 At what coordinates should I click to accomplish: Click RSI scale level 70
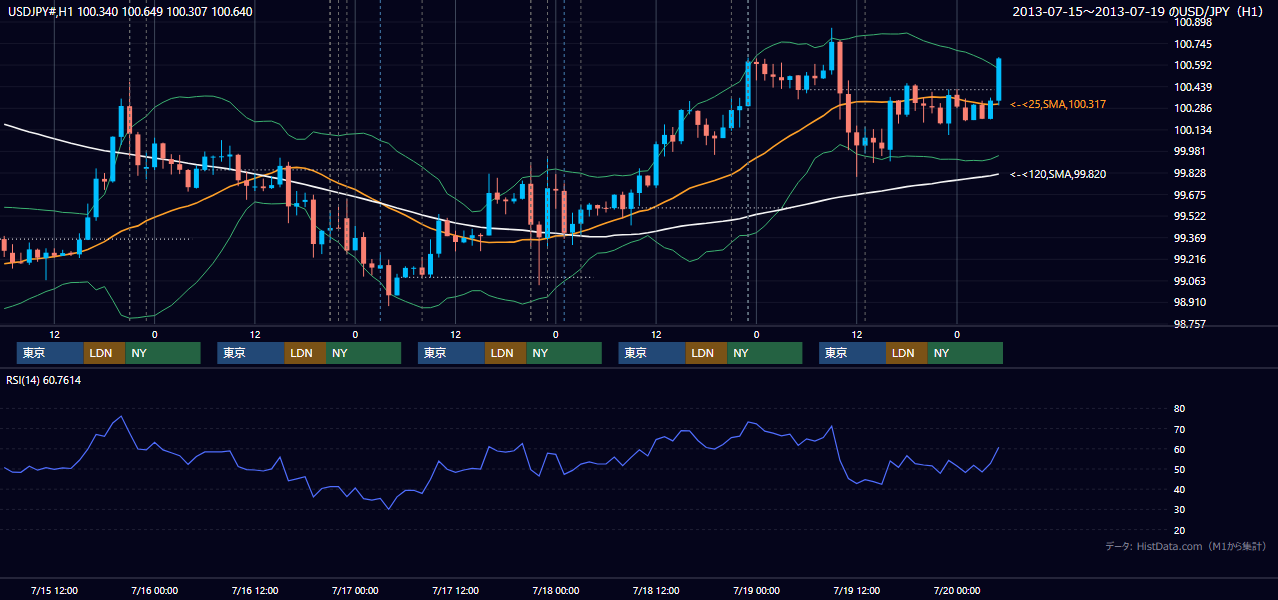click(1180, 429)
